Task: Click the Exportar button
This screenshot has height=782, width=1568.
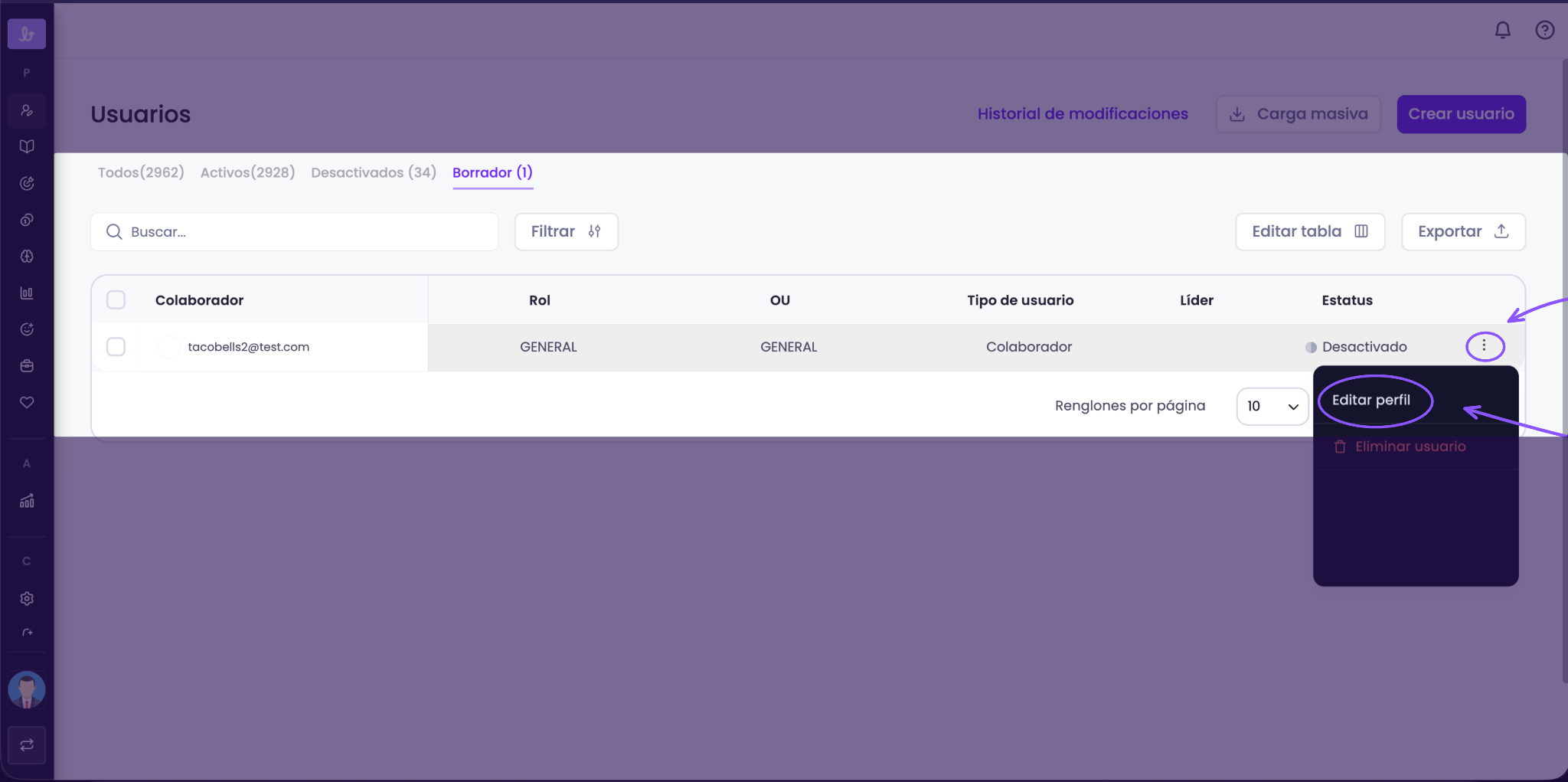Action: pyautogui.click(x=1463, y=231)
